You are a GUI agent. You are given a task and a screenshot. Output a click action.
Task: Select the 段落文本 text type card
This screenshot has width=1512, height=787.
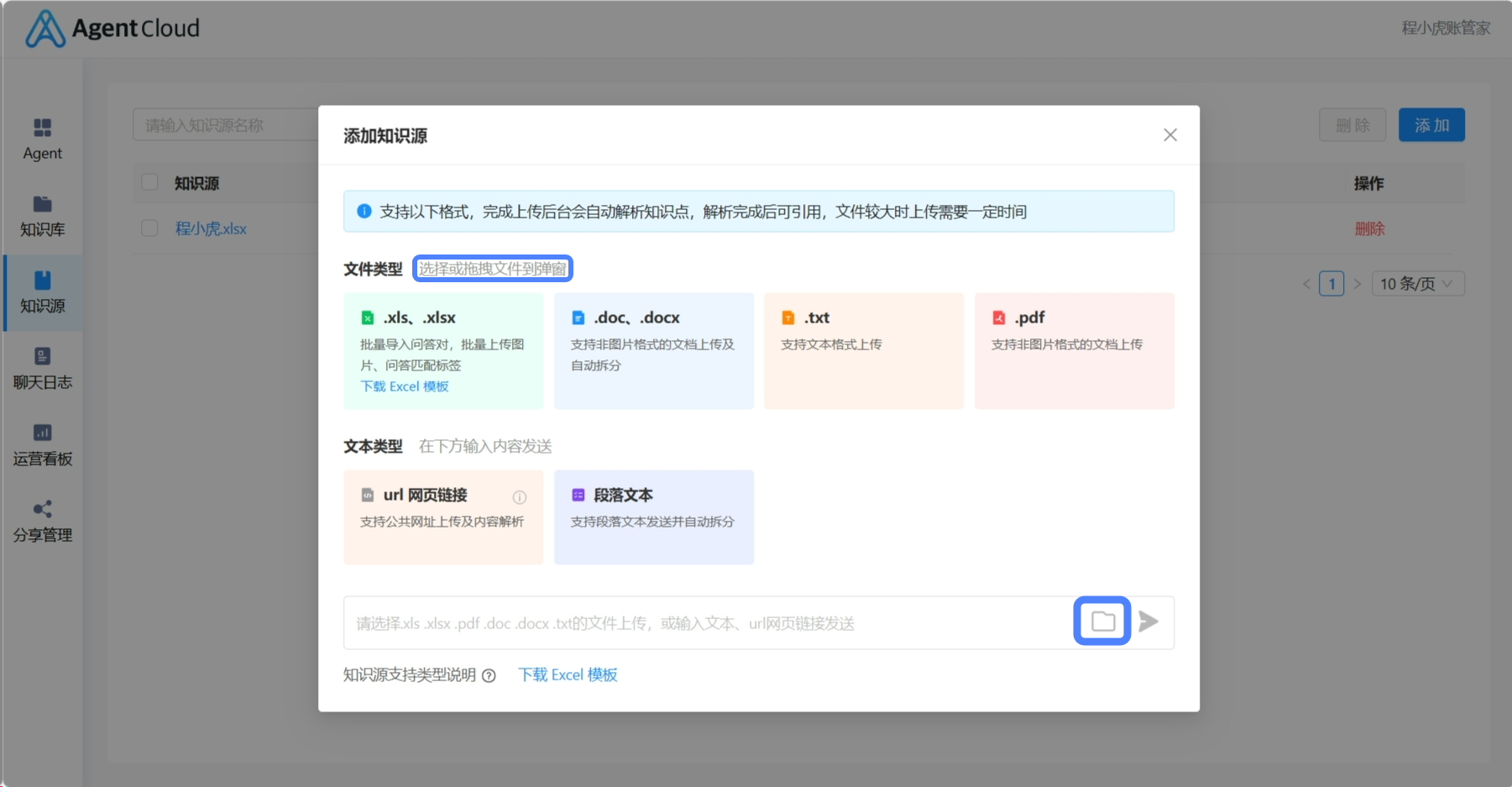point(654,517)
